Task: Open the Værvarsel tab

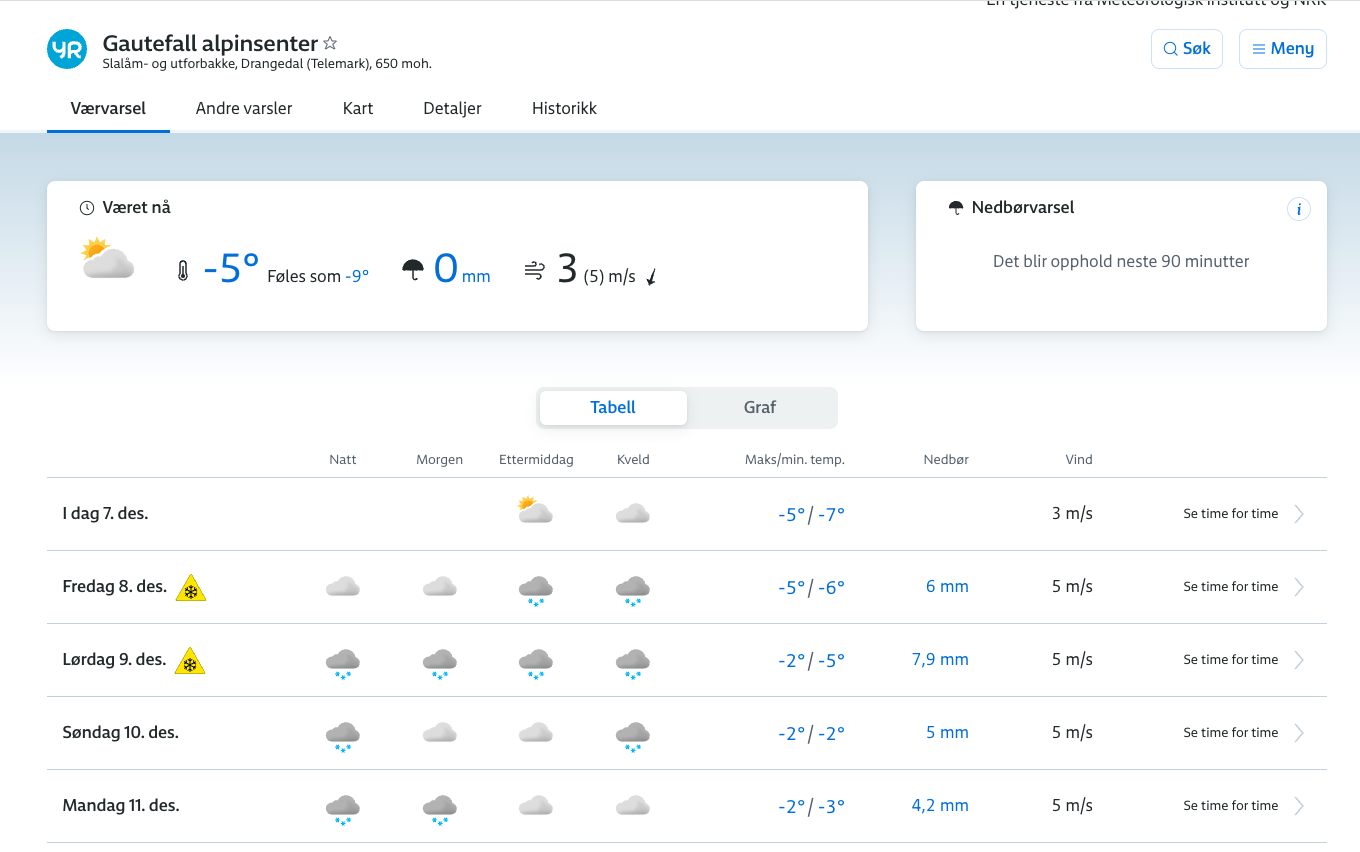Action: tap(108, 108)
